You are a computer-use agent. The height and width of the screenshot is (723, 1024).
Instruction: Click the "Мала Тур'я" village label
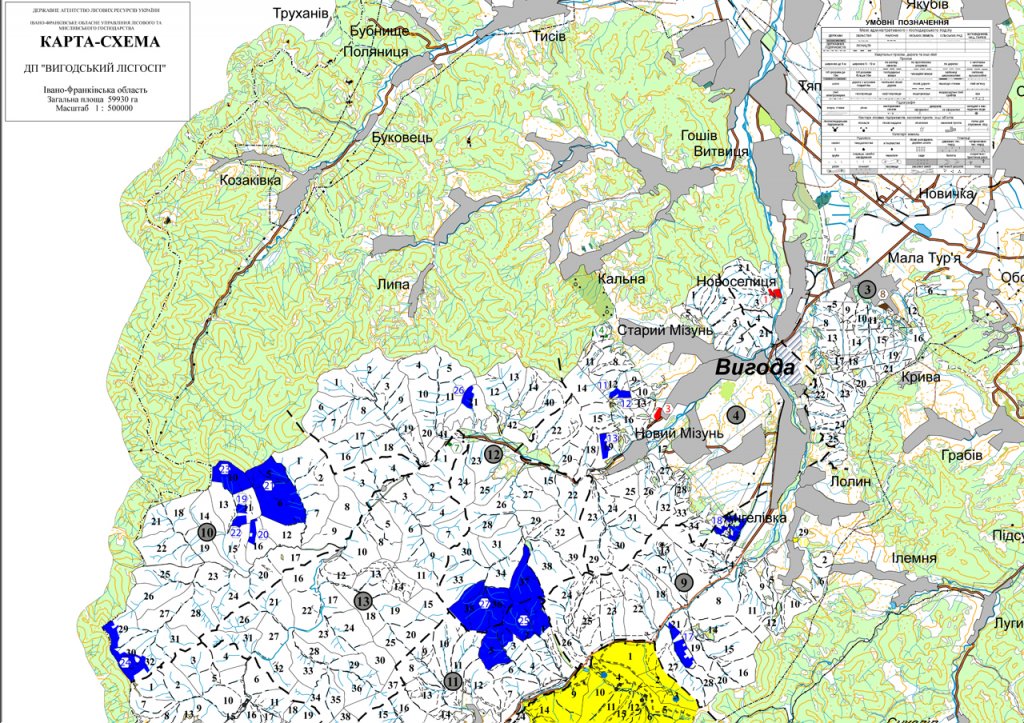click(924, 259)
